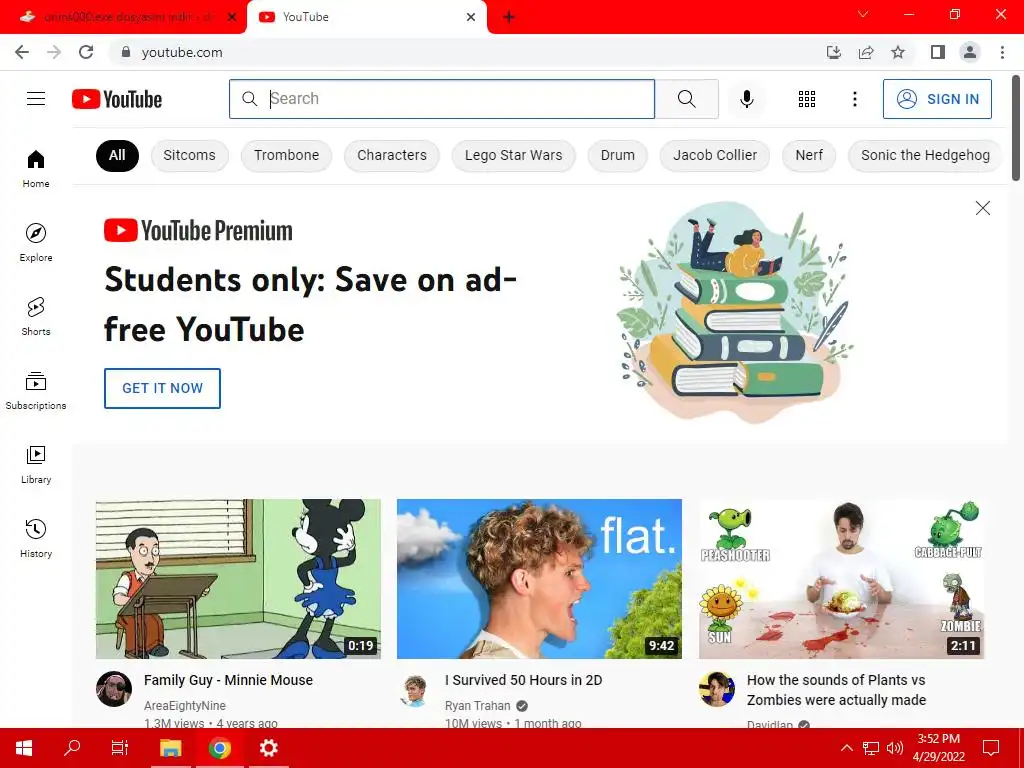Open Explore in sidebar
Image resolution: width=1024 pixels, height=768 pixels.
coord(36,242)
